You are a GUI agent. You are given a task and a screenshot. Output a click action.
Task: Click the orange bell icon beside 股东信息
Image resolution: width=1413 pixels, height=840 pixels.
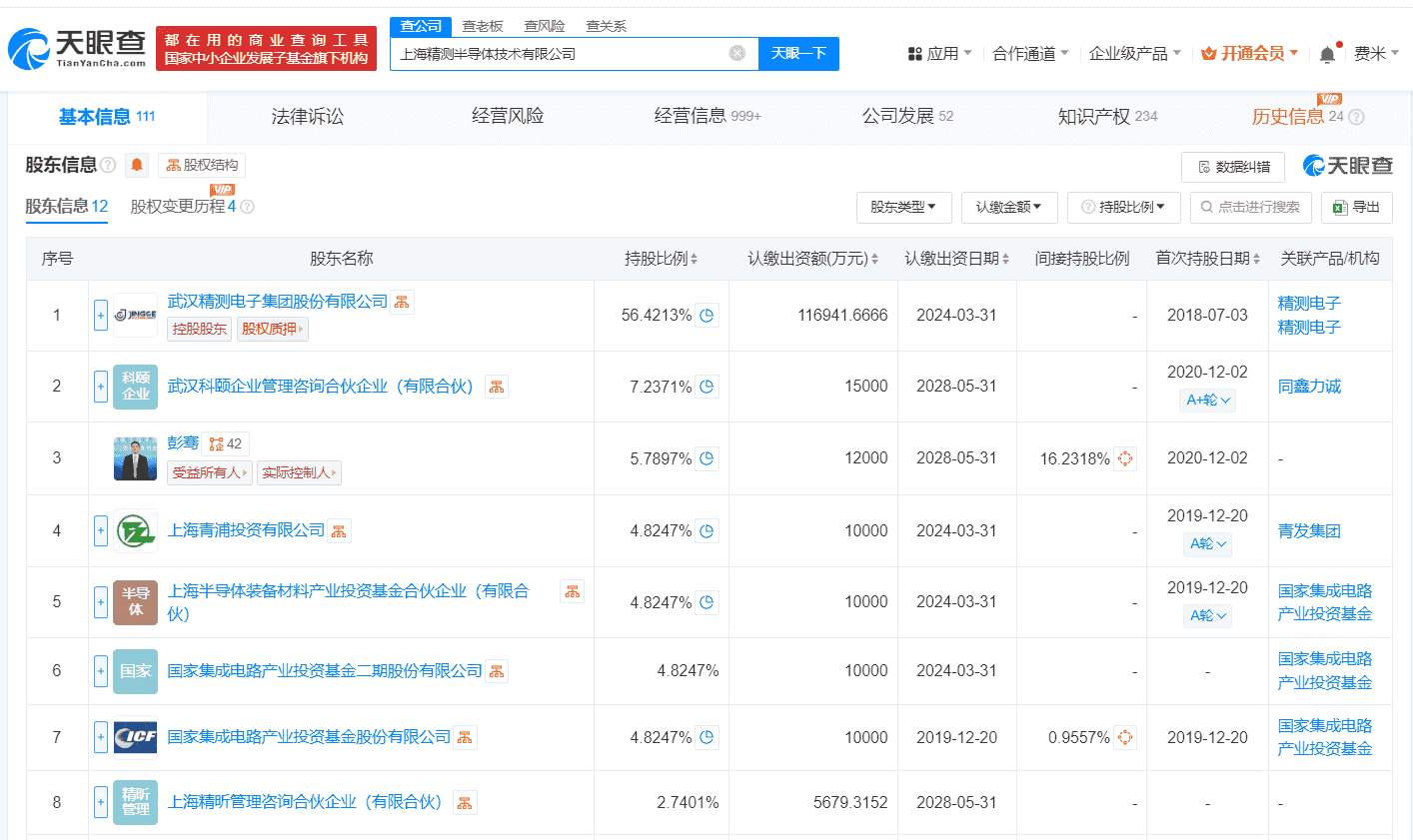coord(137,166)
